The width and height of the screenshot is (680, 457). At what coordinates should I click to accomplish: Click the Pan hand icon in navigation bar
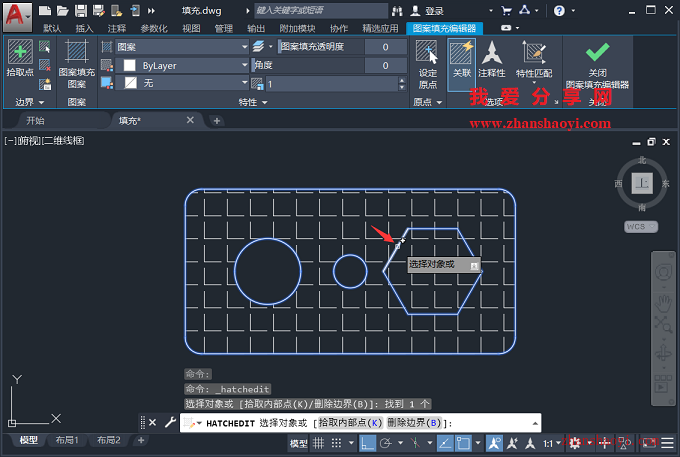(x=663, y=303)
